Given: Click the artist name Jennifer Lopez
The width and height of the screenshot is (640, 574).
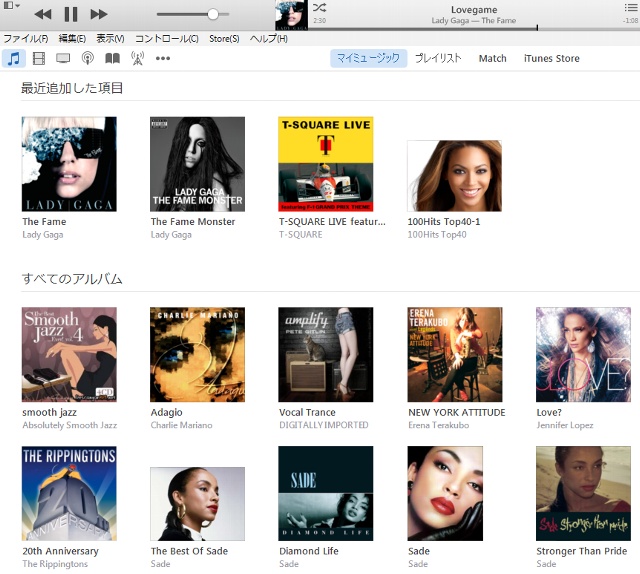Looking at the screenshot, I should coord(564,425).
